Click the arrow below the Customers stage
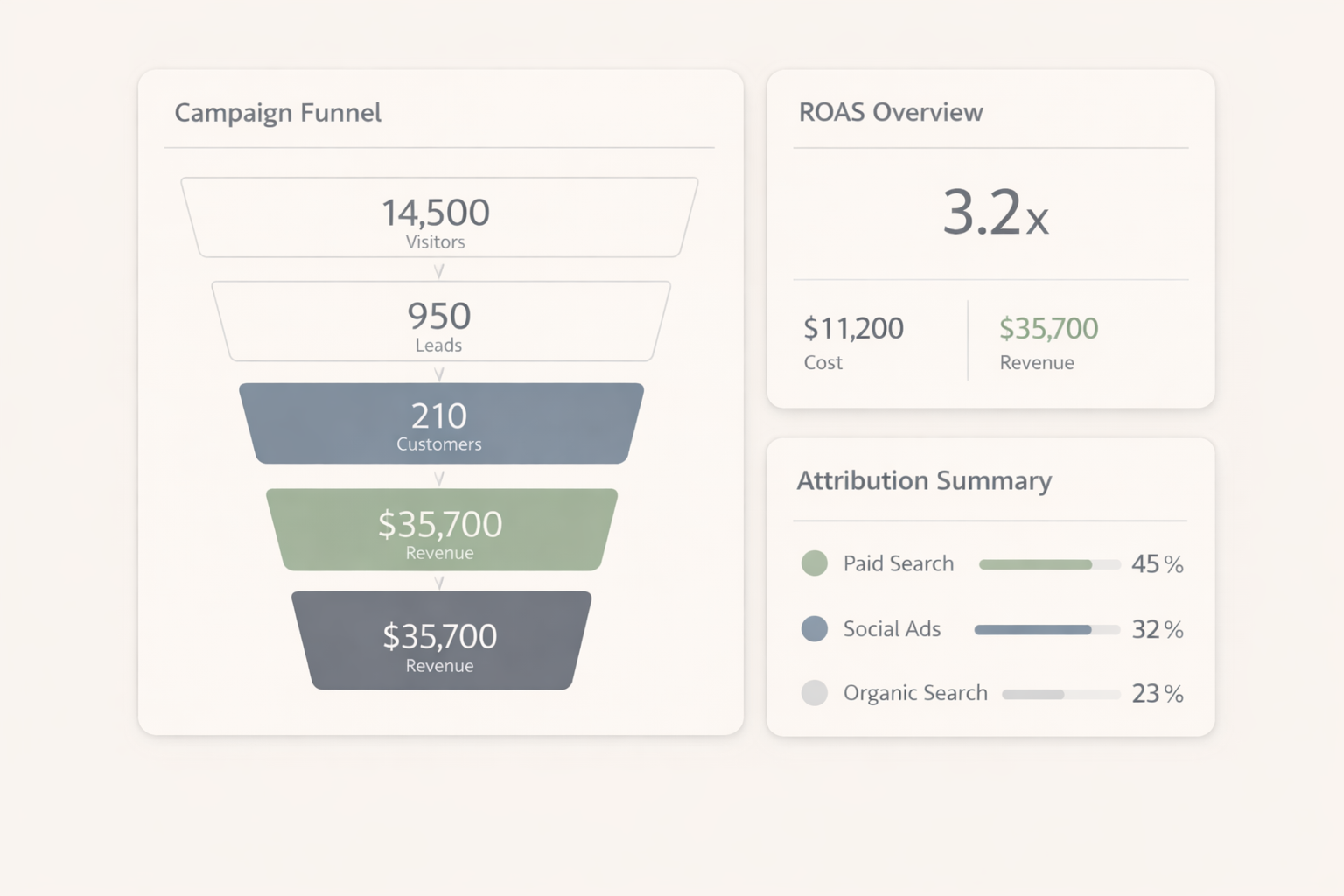Image resolution: width=1344 pixels, height=896 pixels. coord(439,478)
